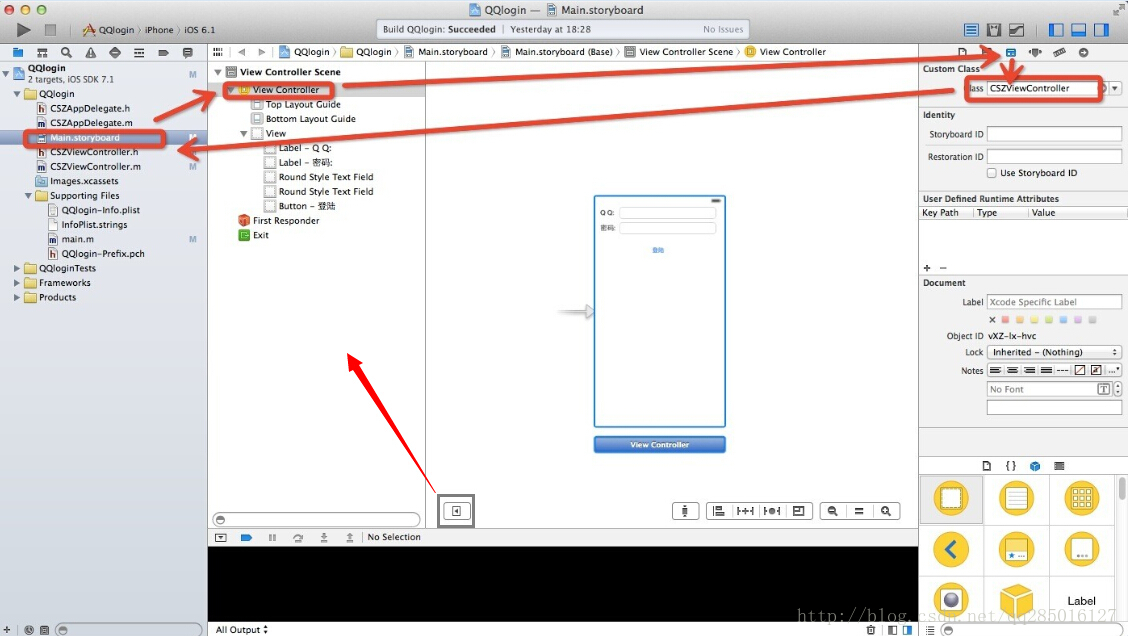Expand the Products folder

pos(17,297)
